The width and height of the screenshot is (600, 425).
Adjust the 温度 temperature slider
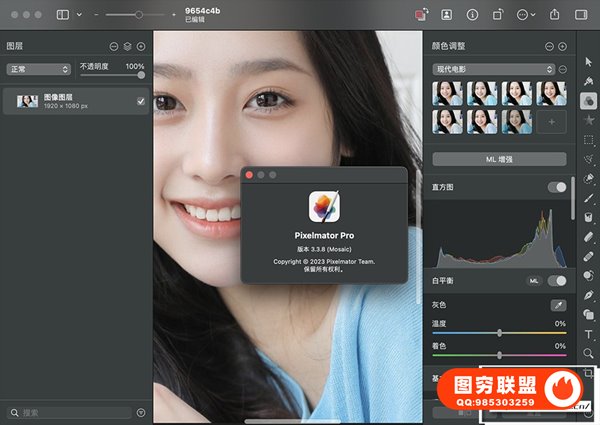point(499,333)
